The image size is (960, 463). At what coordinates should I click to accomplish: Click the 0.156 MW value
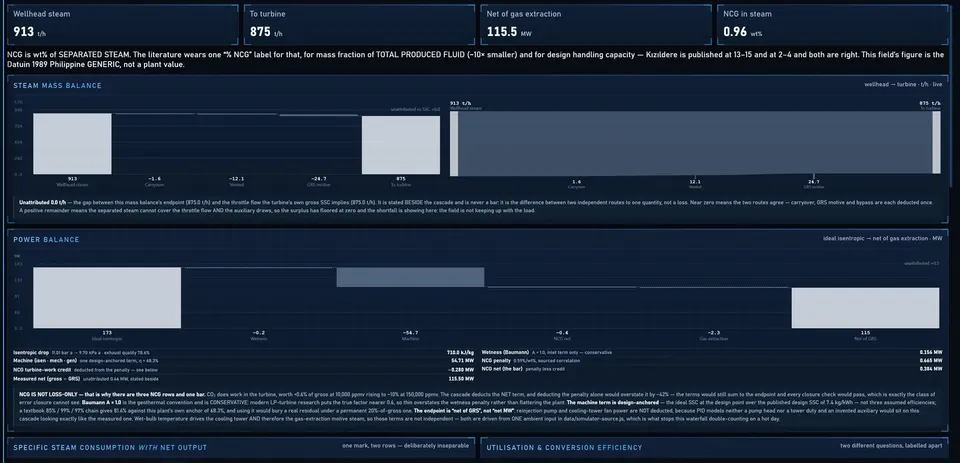coord(931,353)
